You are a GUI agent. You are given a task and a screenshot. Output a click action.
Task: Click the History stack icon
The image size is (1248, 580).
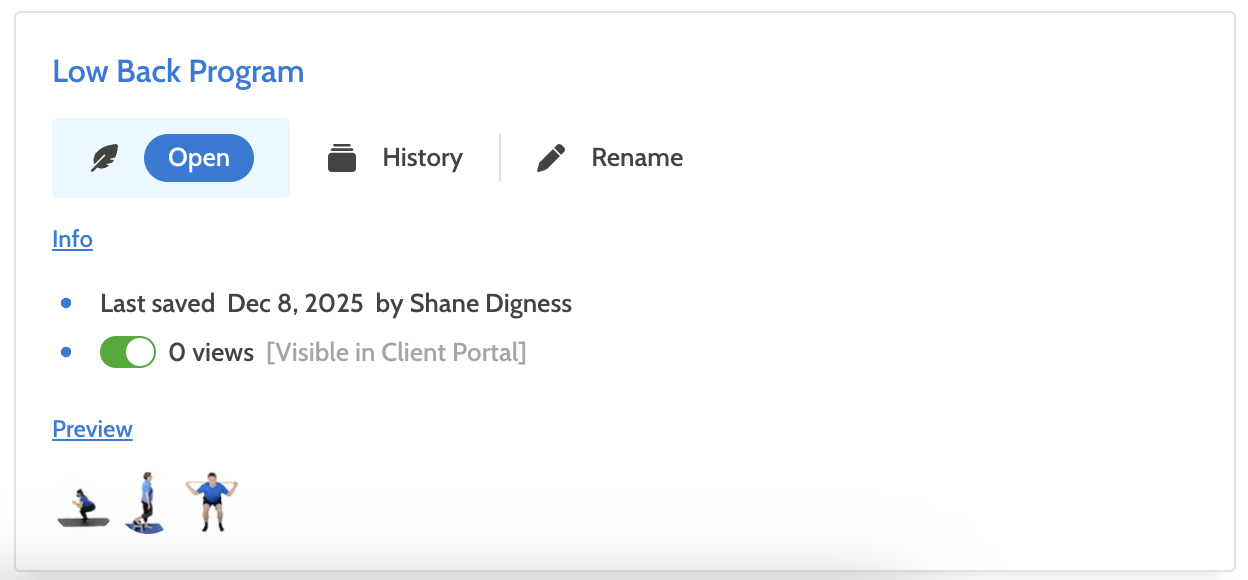click(342, 158)
